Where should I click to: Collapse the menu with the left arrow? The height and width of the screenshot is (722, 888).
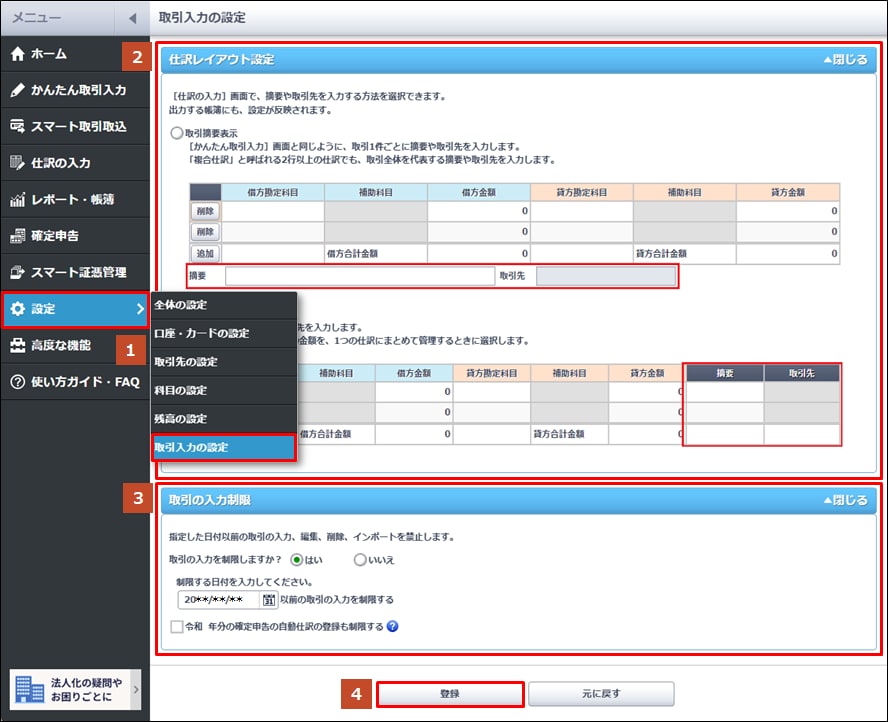point(133,18)
